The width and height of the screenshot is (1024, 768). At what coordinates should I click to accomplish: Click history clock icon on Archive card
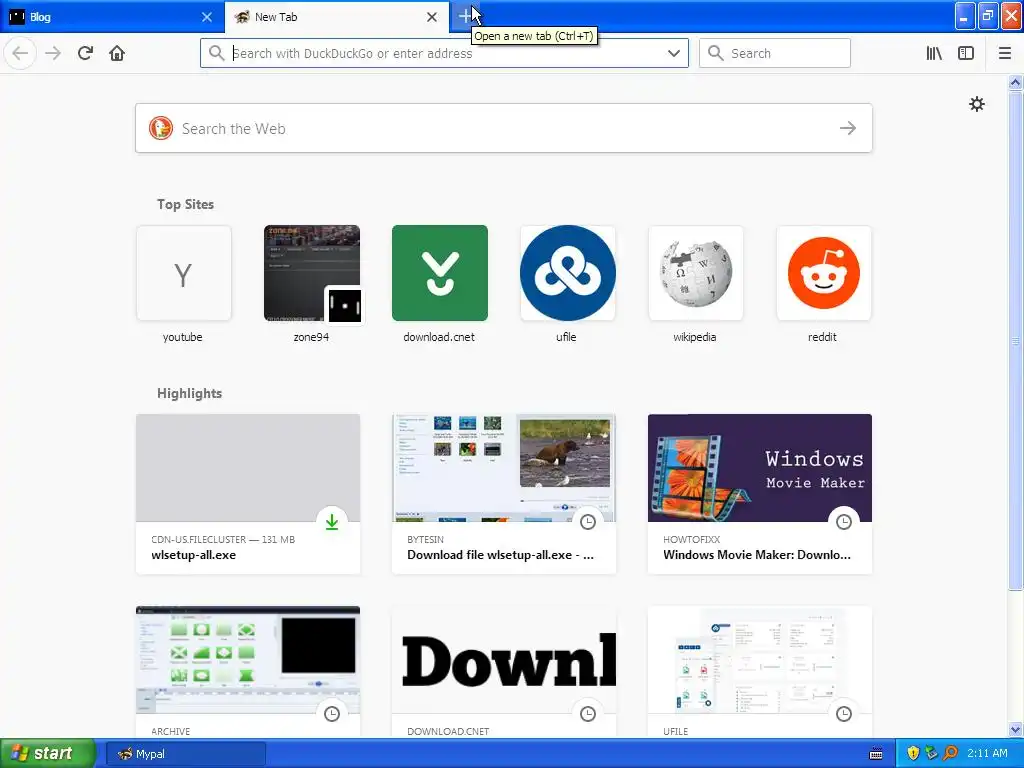coord(332,714)
